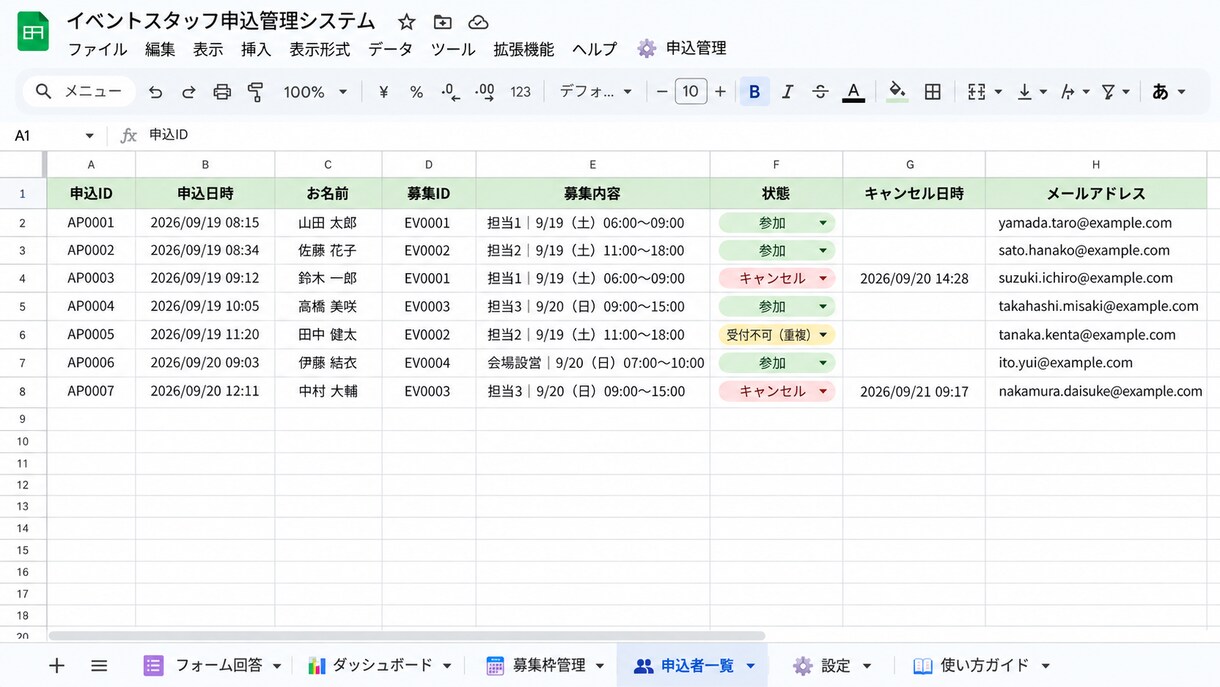Select column E header
This screenshot has width=1220, height=687.
(x=593, y=164)
